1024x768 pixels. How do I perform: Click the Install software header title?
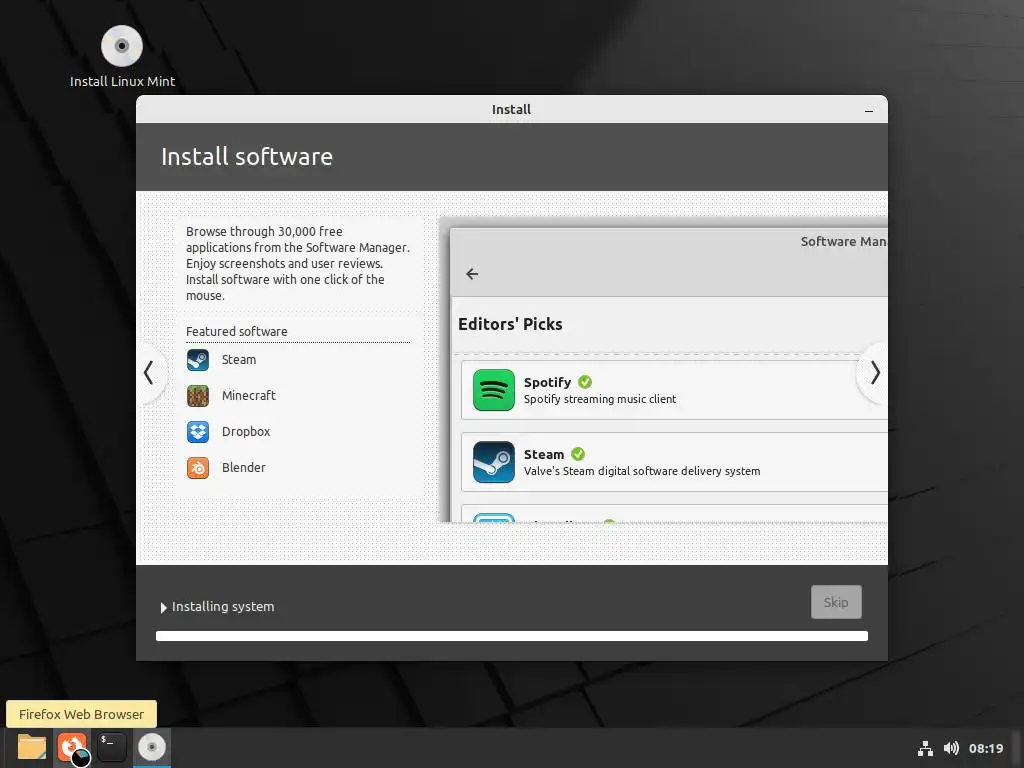point(247,157)
